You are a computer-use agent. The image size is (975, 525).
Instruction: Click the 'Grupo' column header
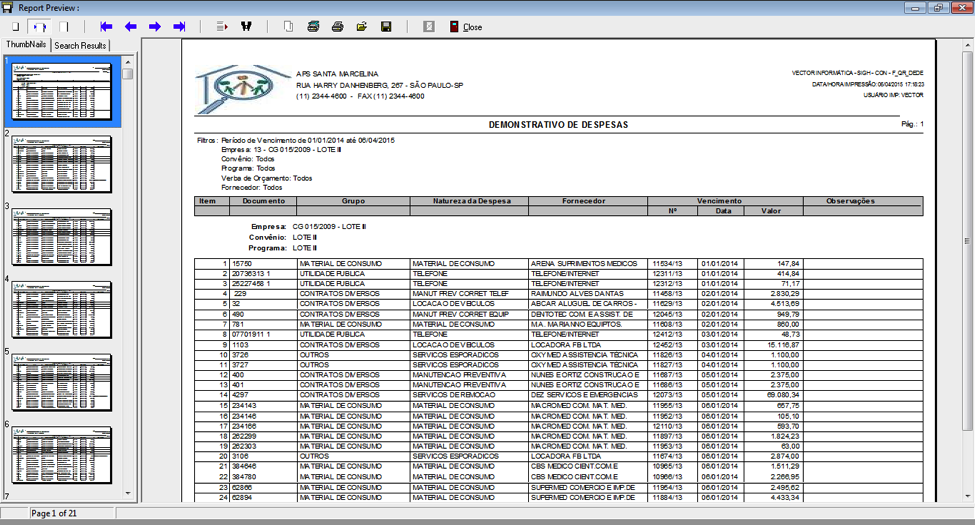(x=353, y=201)
